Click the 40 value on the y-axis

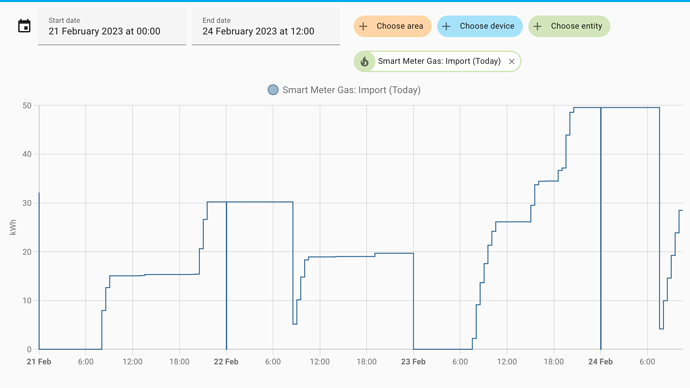[x=27, y=154]
